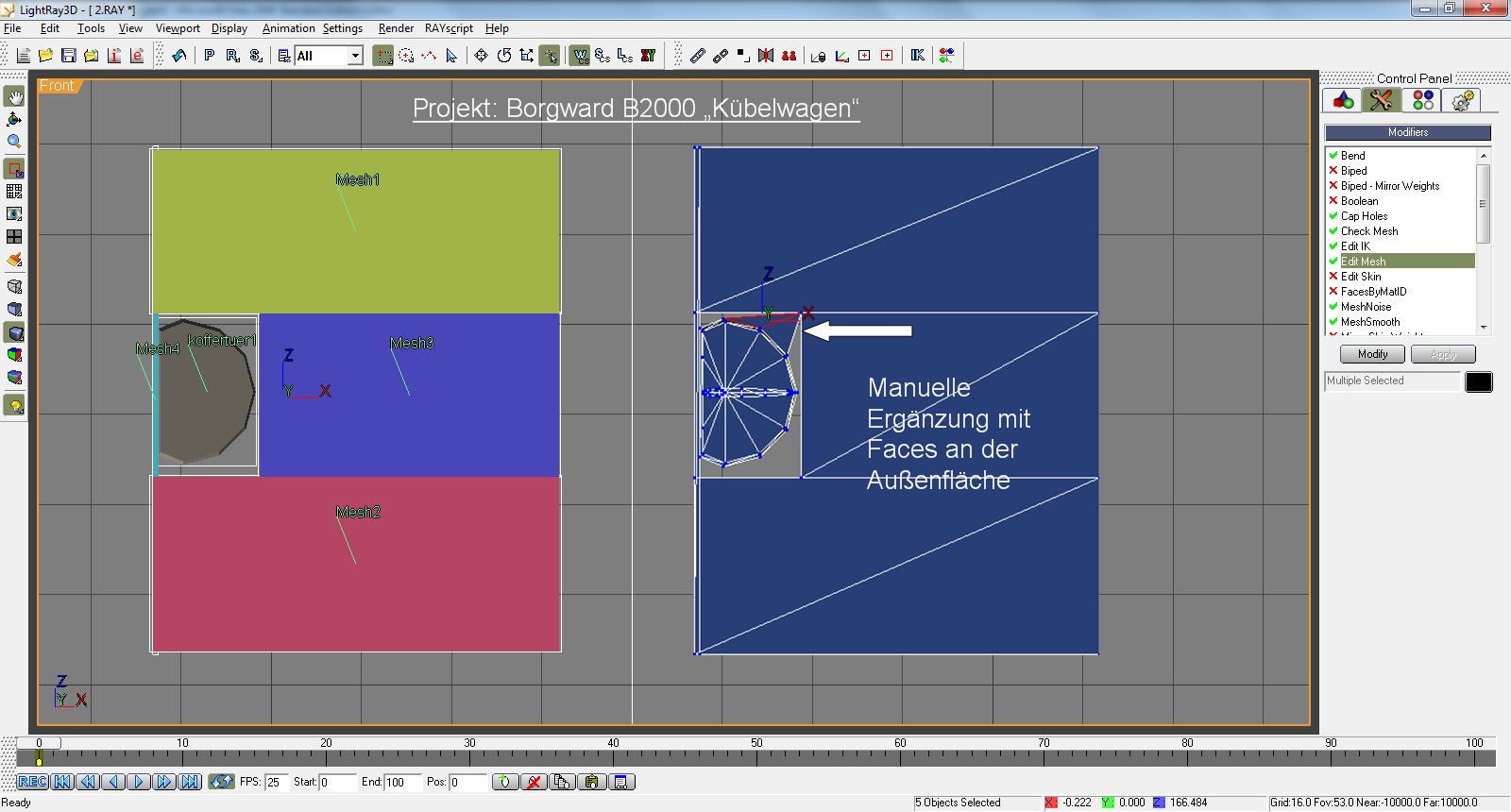Open the File menu

pos(12,28)
